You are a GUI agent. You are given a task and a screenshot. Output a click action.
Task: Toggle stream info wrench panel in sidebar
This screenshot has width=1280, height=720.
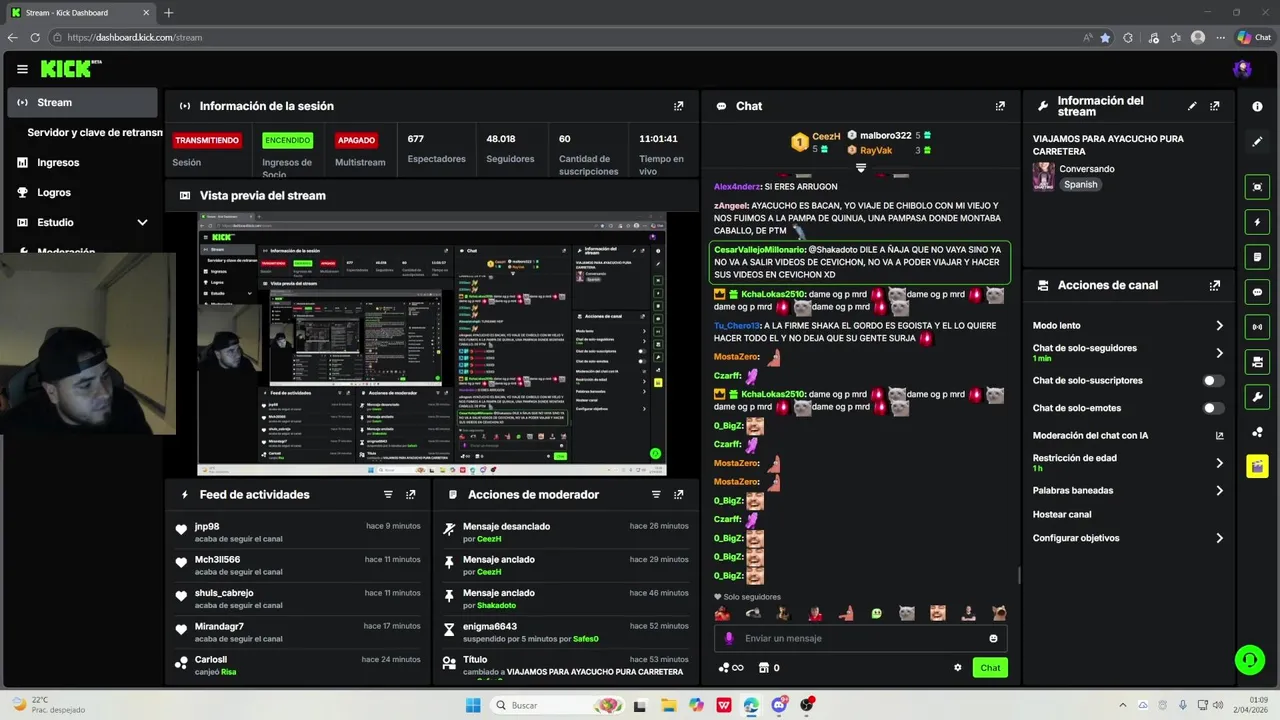point(1257,397)
